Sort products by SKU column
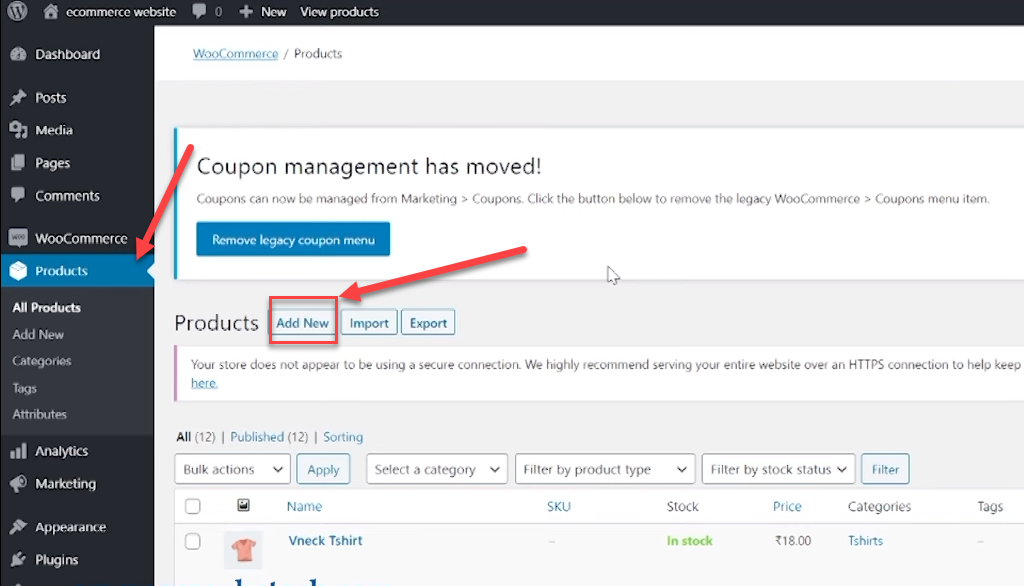1024x586 pixels. pyautogui.click(x=558, y=506)
